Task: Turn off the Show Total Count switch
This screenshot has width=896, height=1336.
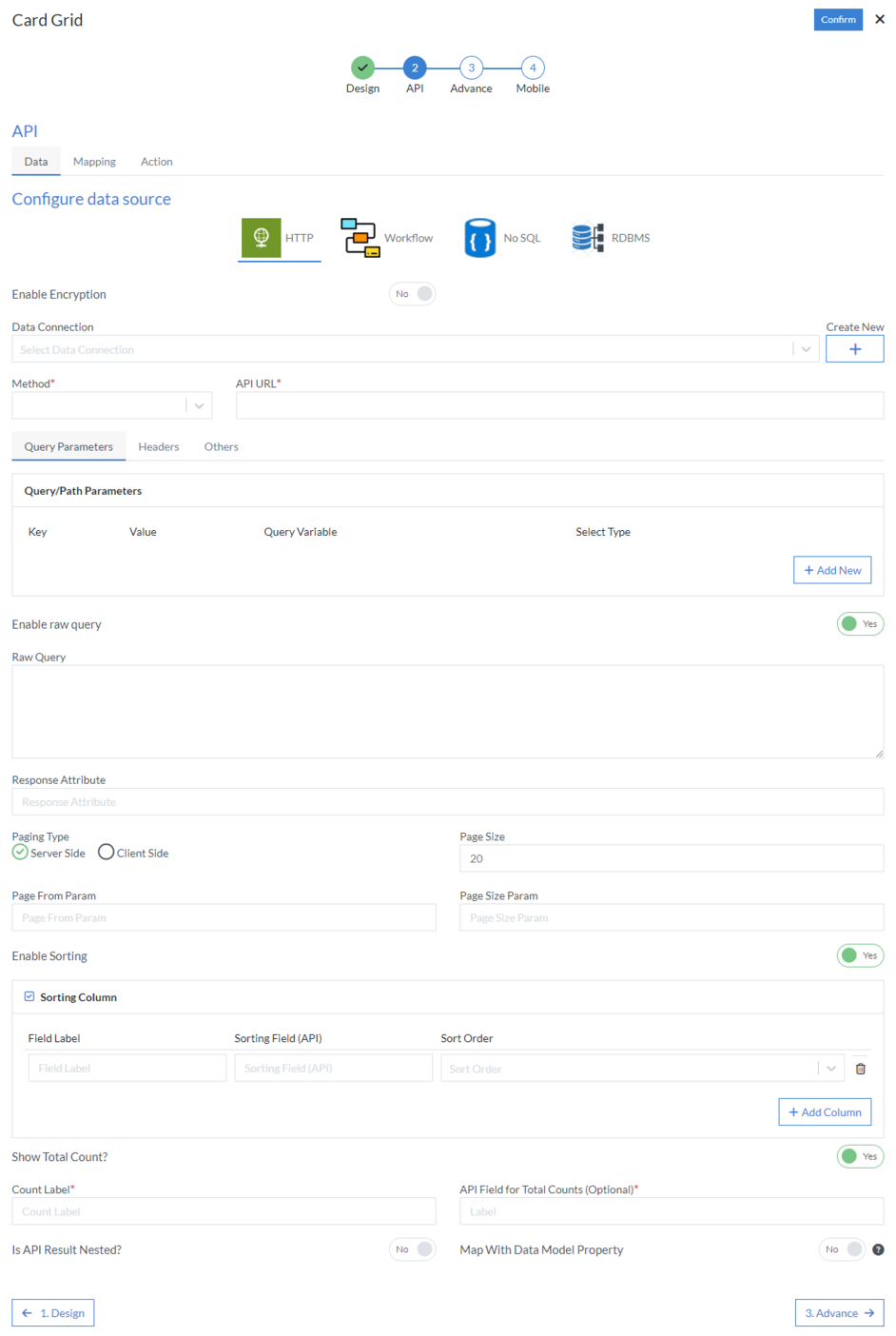Action: click(x=860, y=1156)
